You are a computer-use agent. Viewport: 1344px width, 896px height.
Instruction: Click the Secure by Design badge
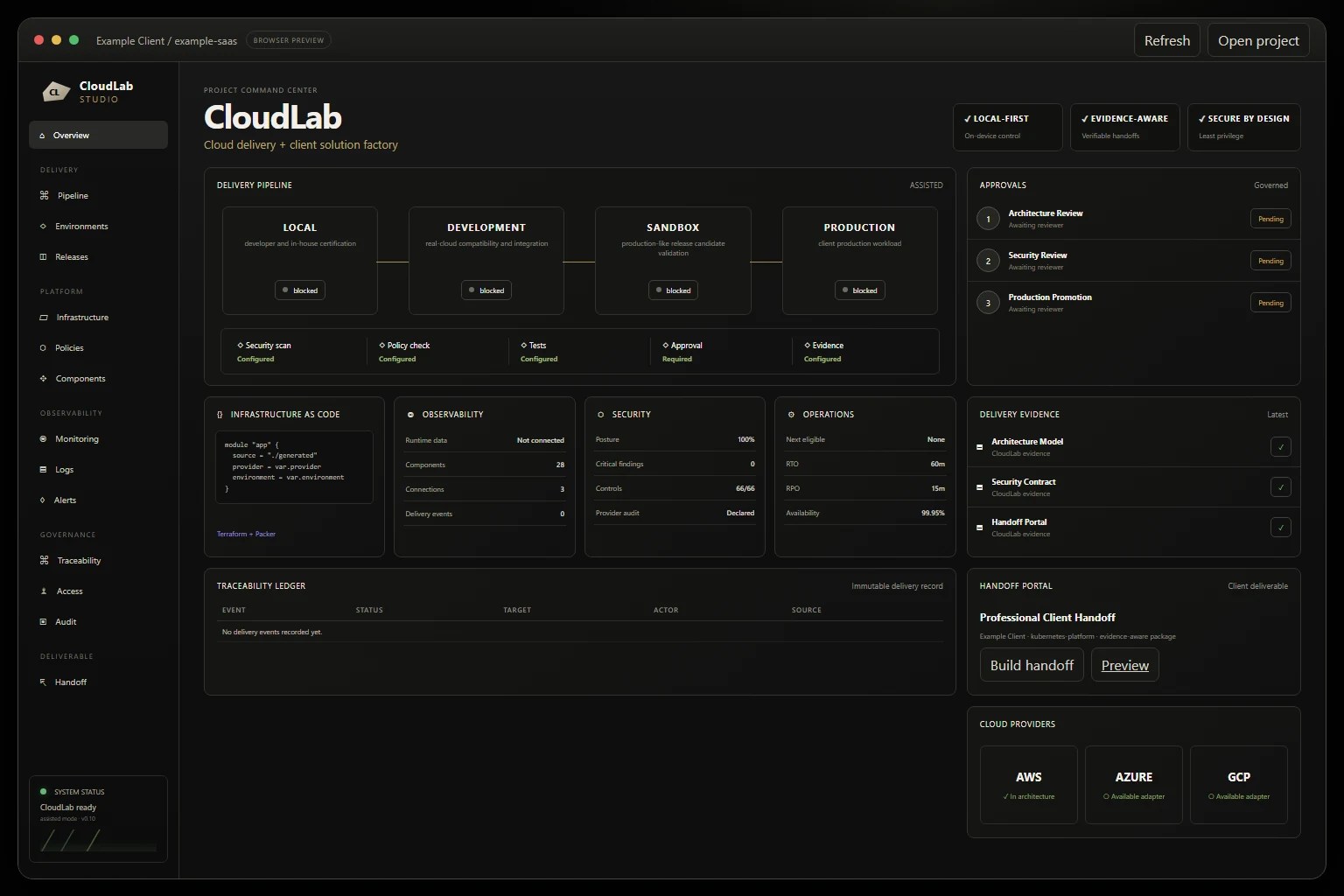click(x=1243, y=127)
